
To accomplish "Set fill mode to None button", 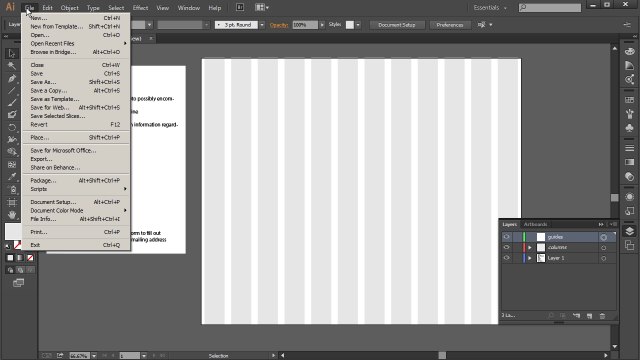I will pos(30,258).
